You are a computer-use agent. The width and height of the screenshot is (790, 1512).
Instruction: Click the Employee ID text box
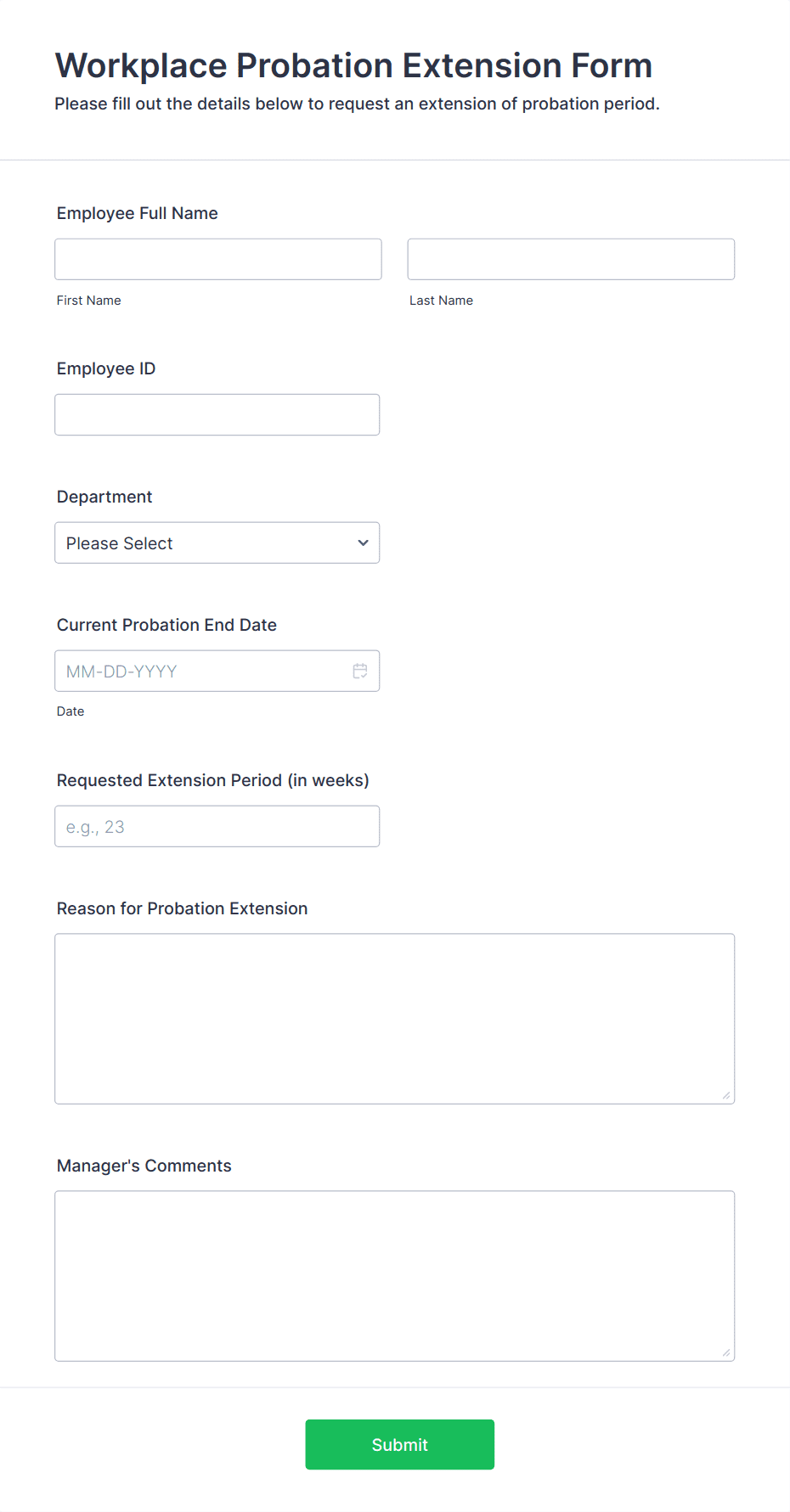click(x=217, y=414)
